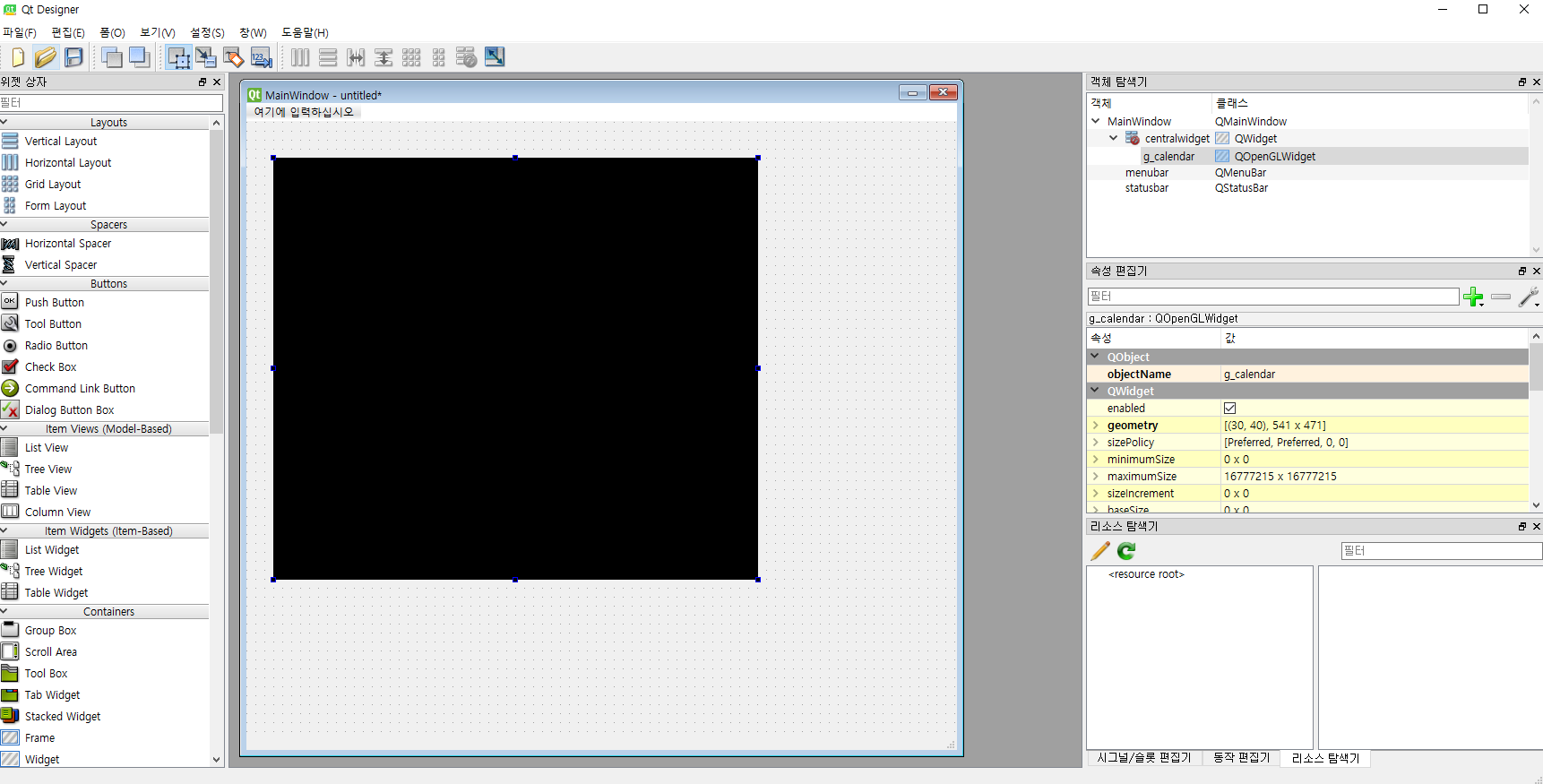
Task: Click the pencil edit resources icon
Action: [1100, 551]
